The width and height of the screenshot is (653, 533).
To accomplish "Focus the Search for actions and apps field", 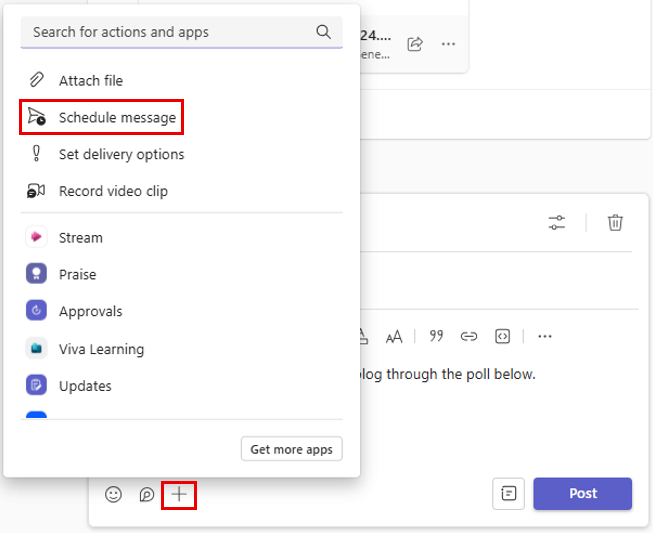I will tap(182, 32).
